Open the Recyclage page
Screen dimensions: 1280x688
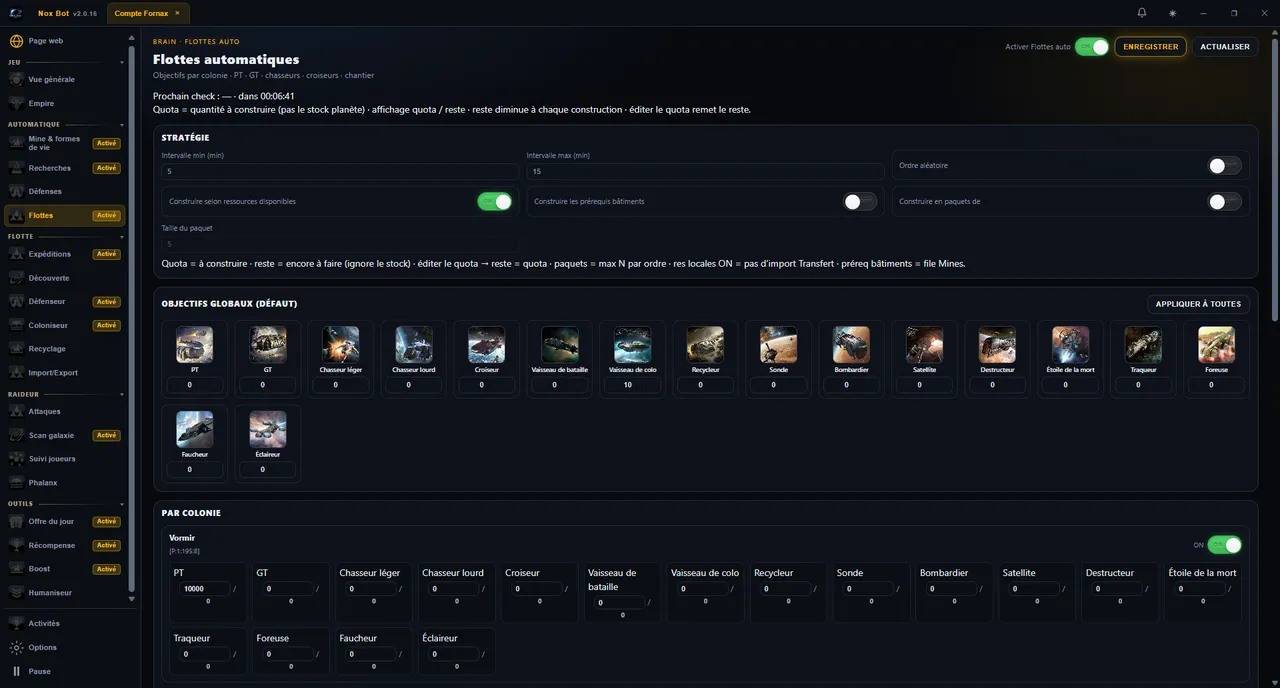point(65,349)
